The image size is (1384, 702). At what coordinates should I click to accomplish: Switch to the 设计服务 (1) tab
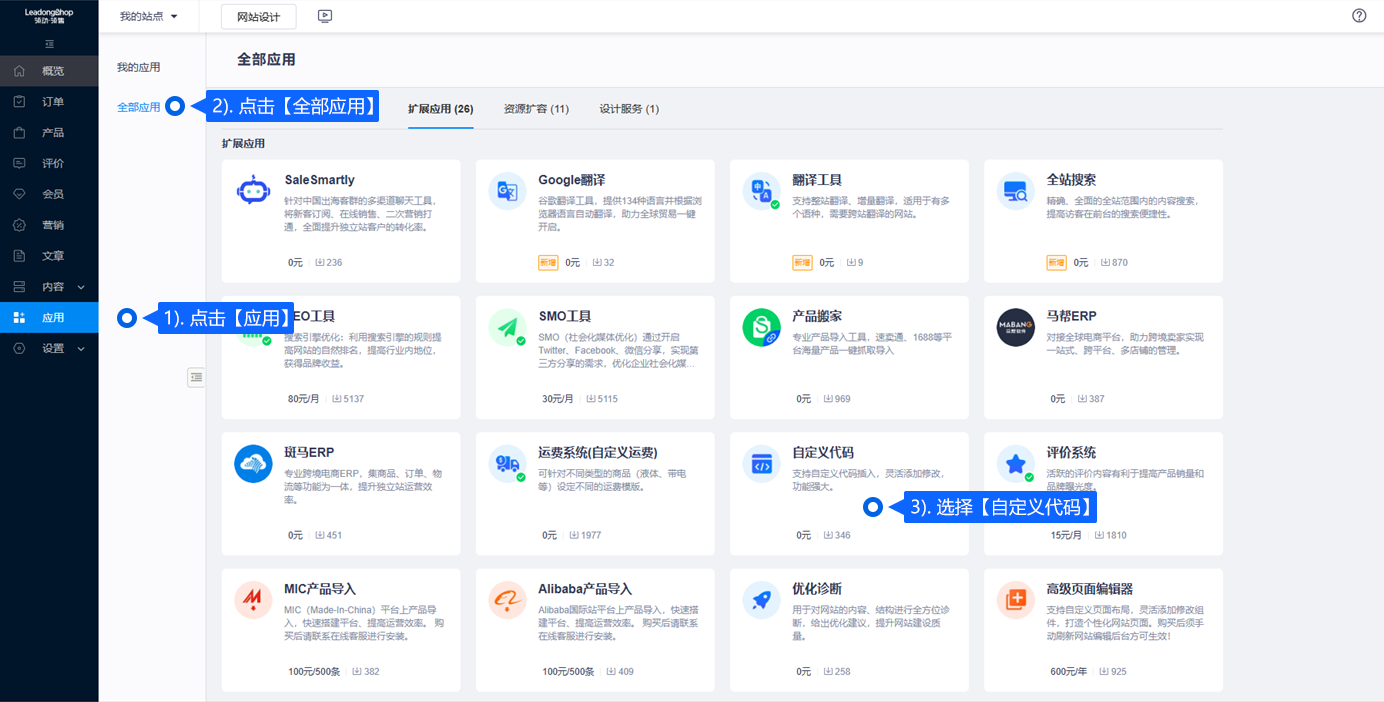(x=629, y=109)
